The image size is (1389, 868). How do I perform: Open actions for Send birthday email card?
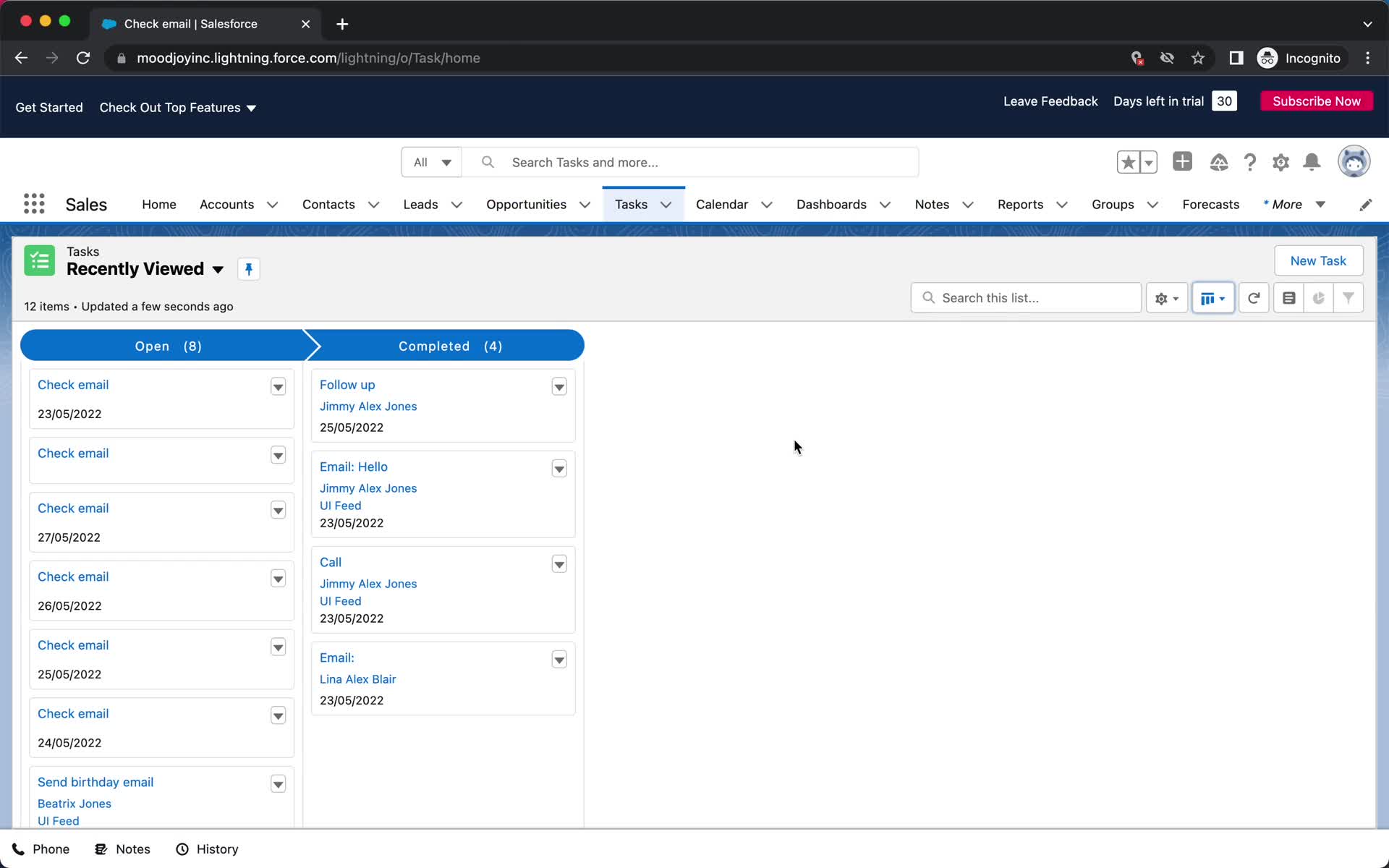tap(278, 784)
